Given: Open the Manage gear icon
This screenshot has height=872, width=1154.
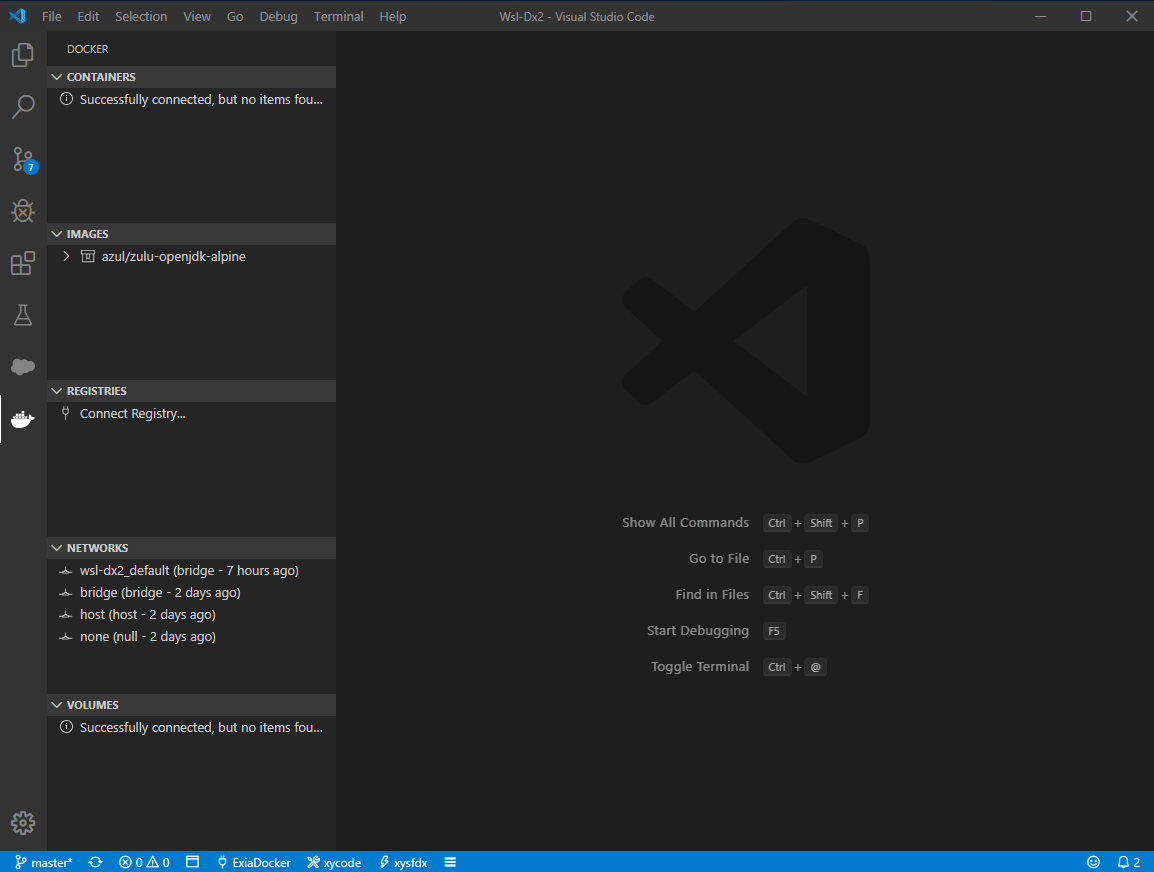Looking at the screenshot, I should [x=23, y=823].
